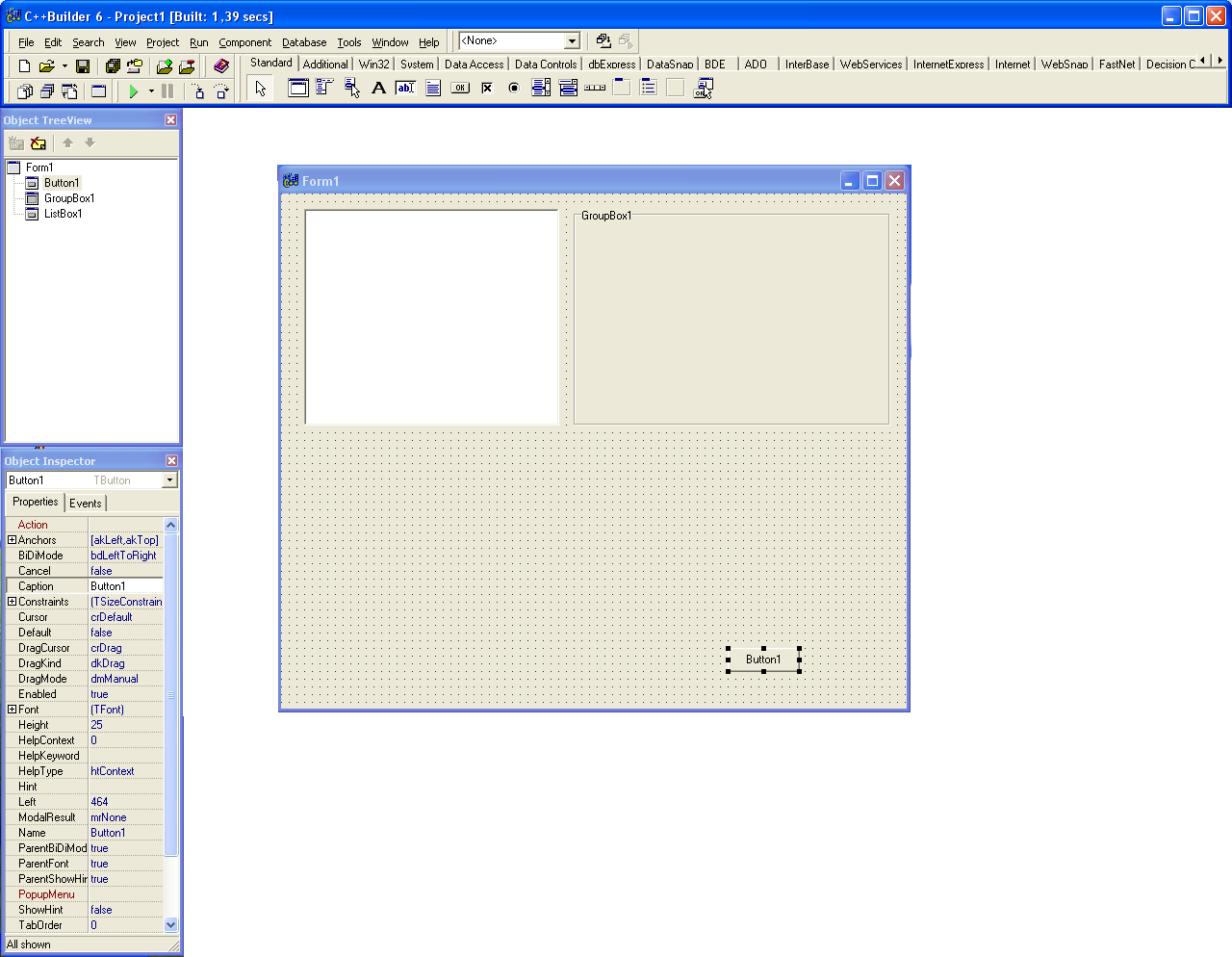Click Add File to Project icon
The width and height of the screenshot is (1232, 957).
165,65
